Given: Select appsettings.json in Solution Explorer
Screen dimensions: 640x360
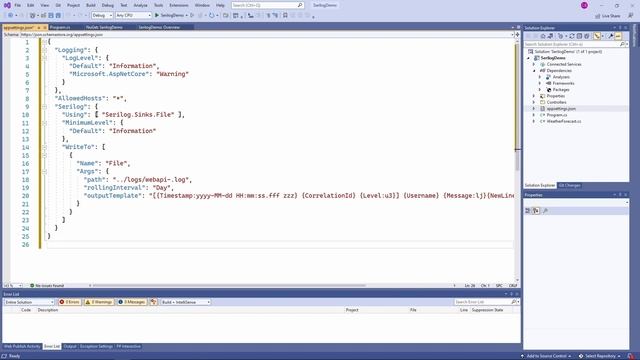Looking at the screenshot, I should 561,109.
